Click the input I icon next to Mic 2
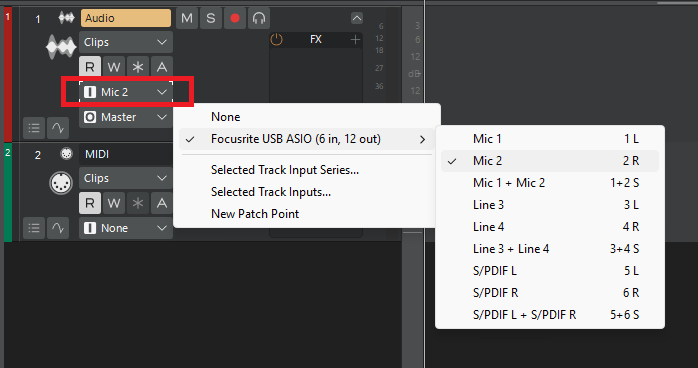This screenshot has height=368, width=698. (x=90, y=92)
